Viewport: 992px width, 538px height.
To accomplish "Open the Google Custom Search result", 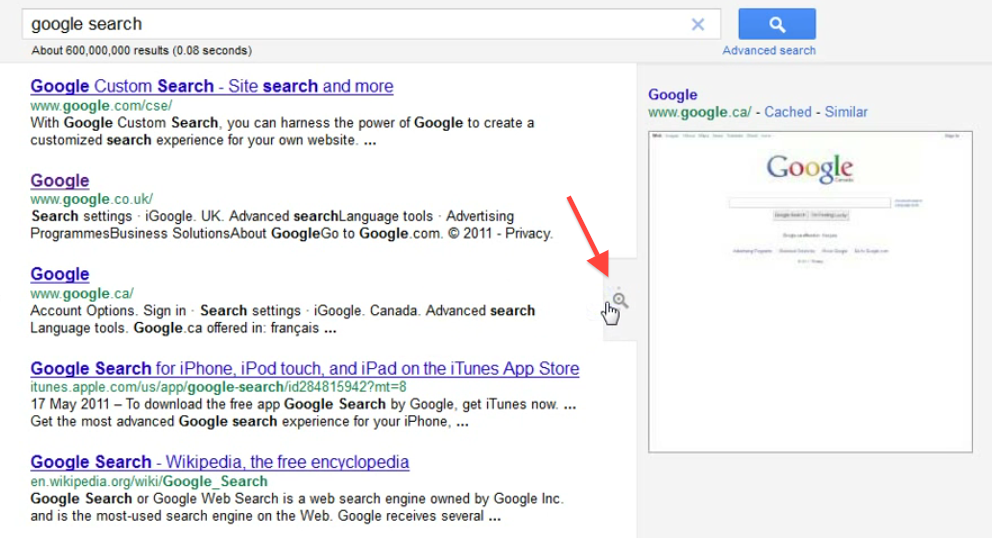I will point(212,86).
